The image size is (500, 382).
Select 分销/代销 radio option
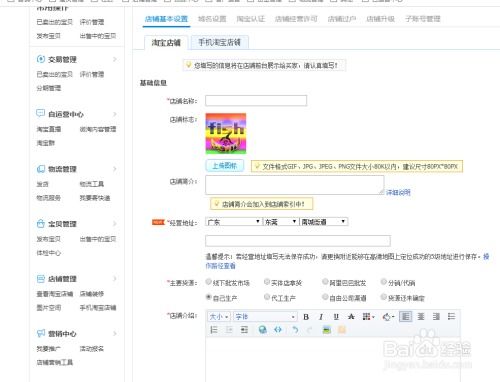(x=384, y=282)
